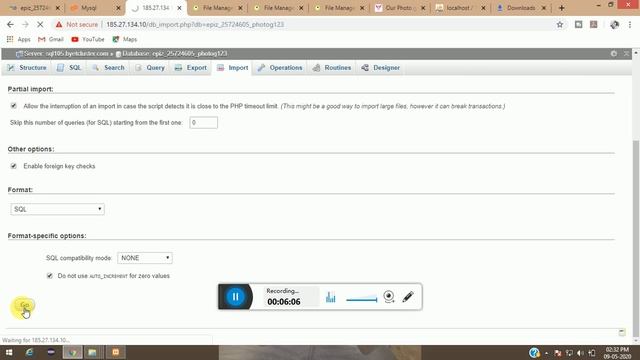This screenshot has width=640, height=360.
Task: Click phpMyAdmin page settings gear icon
Action: click(614, 53)
